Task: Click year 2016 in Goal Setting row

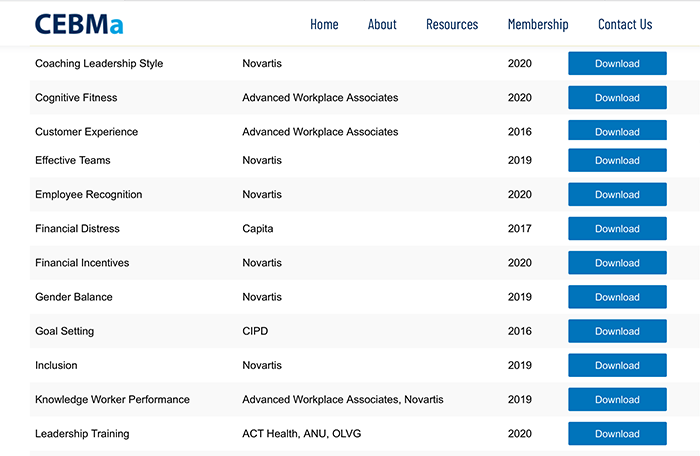Action: pyautogui.click(x=520, y=331)
